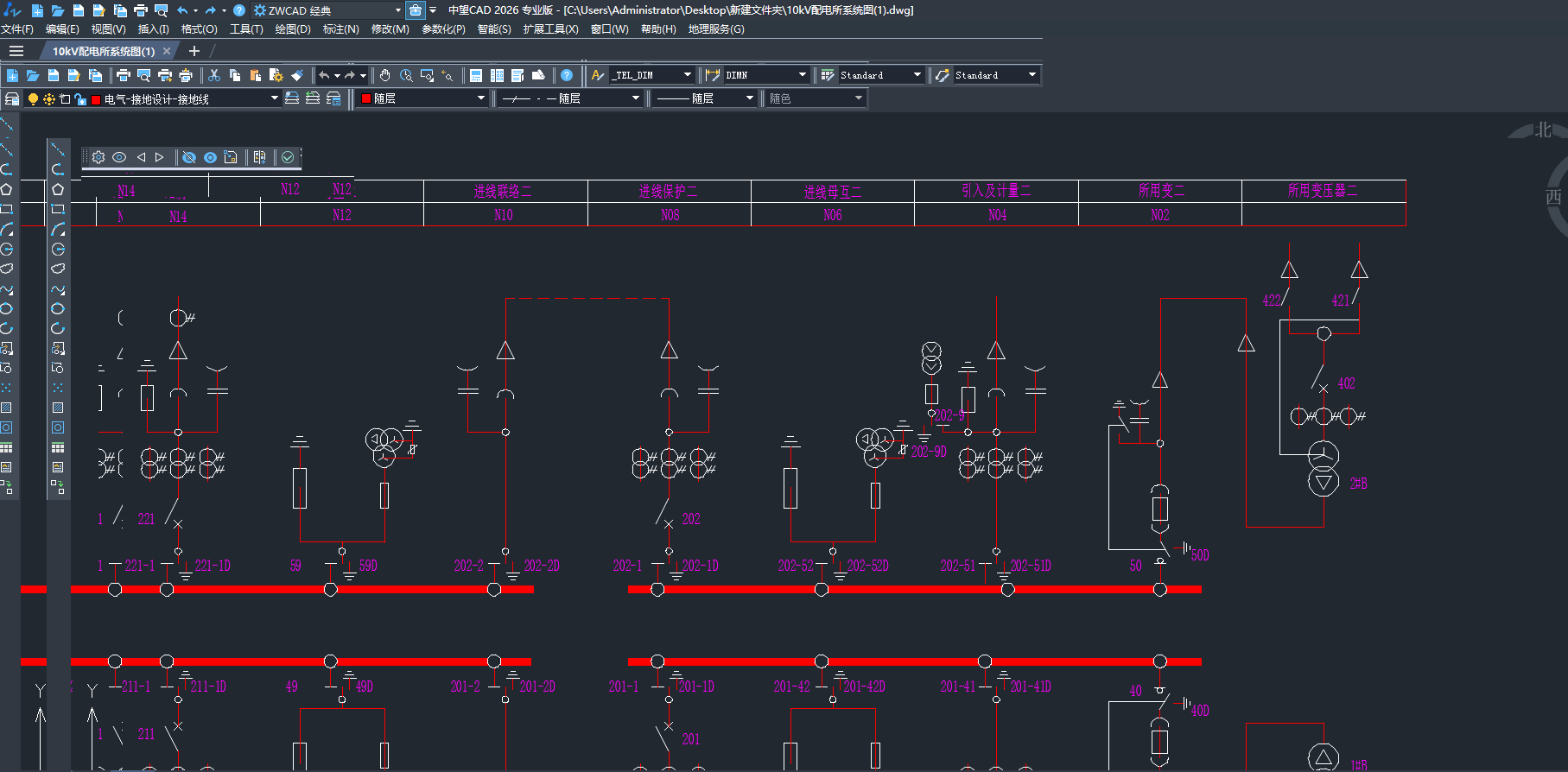The image size is (1568, 772).
Task: Activate the Pan hand tool
Action: [385, 75]
